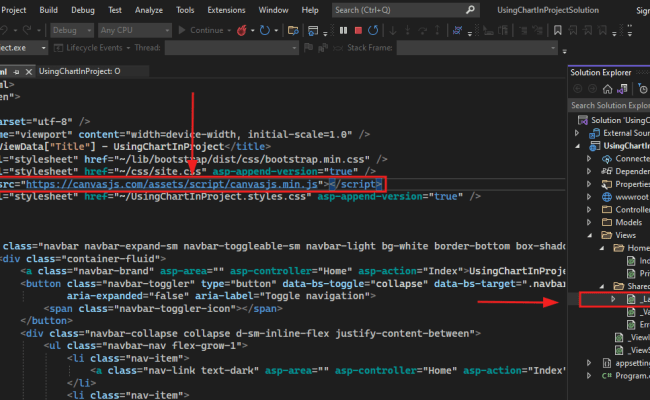Click the Decrease Indent icon
This screenshot has height=400, width=650.
pyautogui.click(x=522, y=30)
